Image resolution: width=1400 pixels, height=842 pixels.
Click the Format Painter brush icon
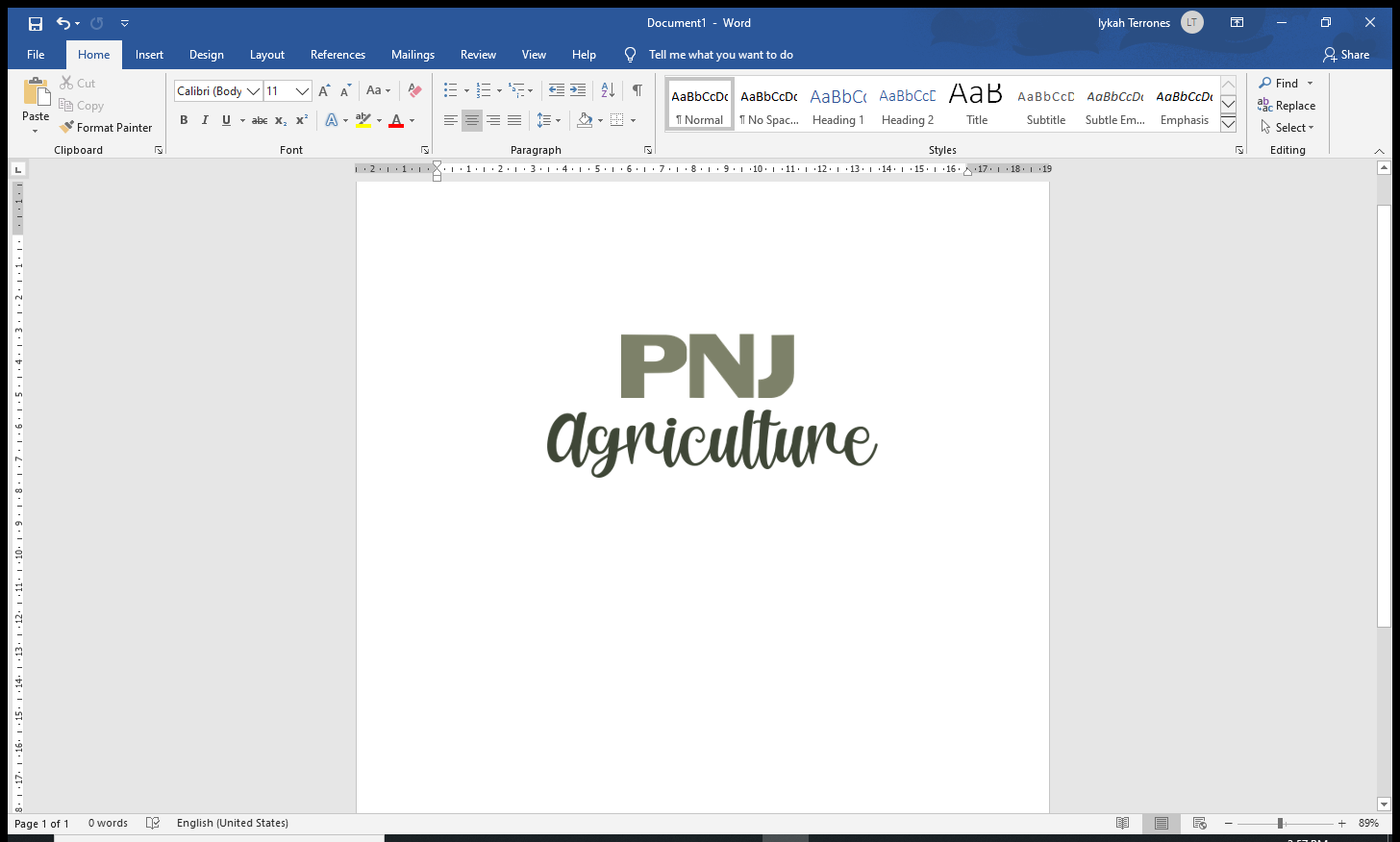66,127
